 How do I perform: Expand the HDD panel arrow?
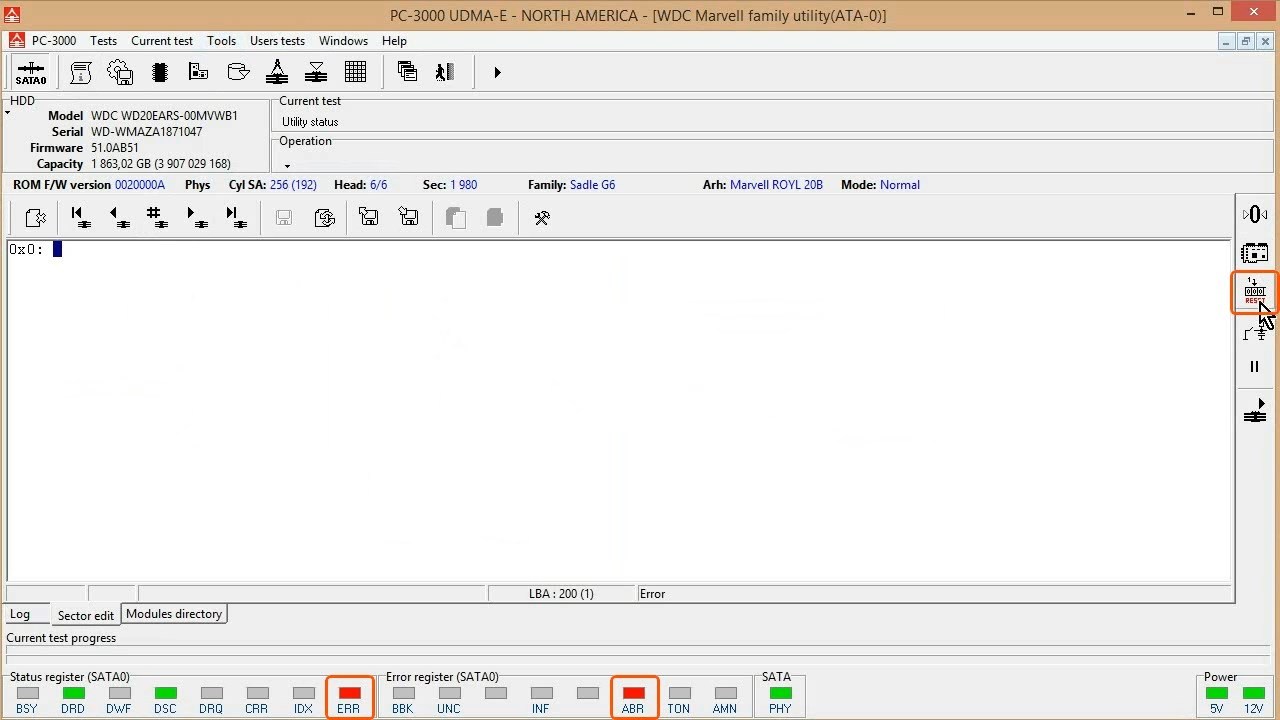[8, 113]
